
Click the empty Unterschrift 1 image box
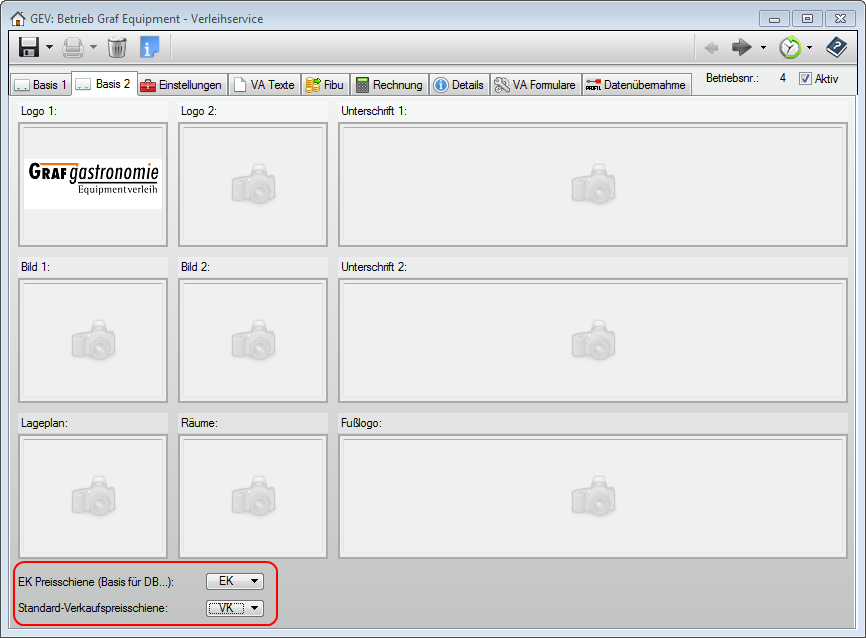pos(593,185)
